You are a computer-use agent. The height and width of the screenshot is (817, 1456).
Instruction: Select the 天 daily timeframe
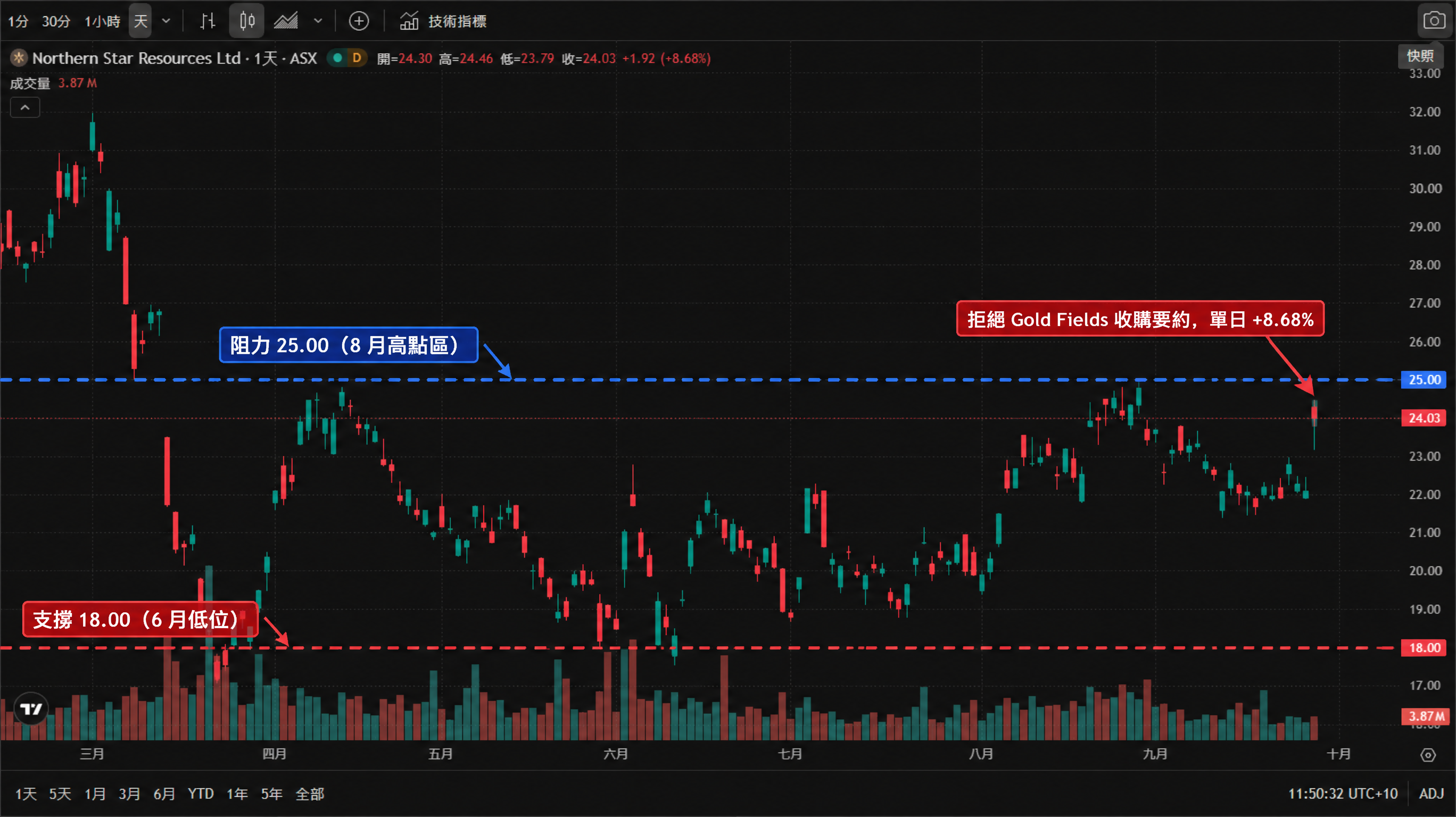(140, 21)
